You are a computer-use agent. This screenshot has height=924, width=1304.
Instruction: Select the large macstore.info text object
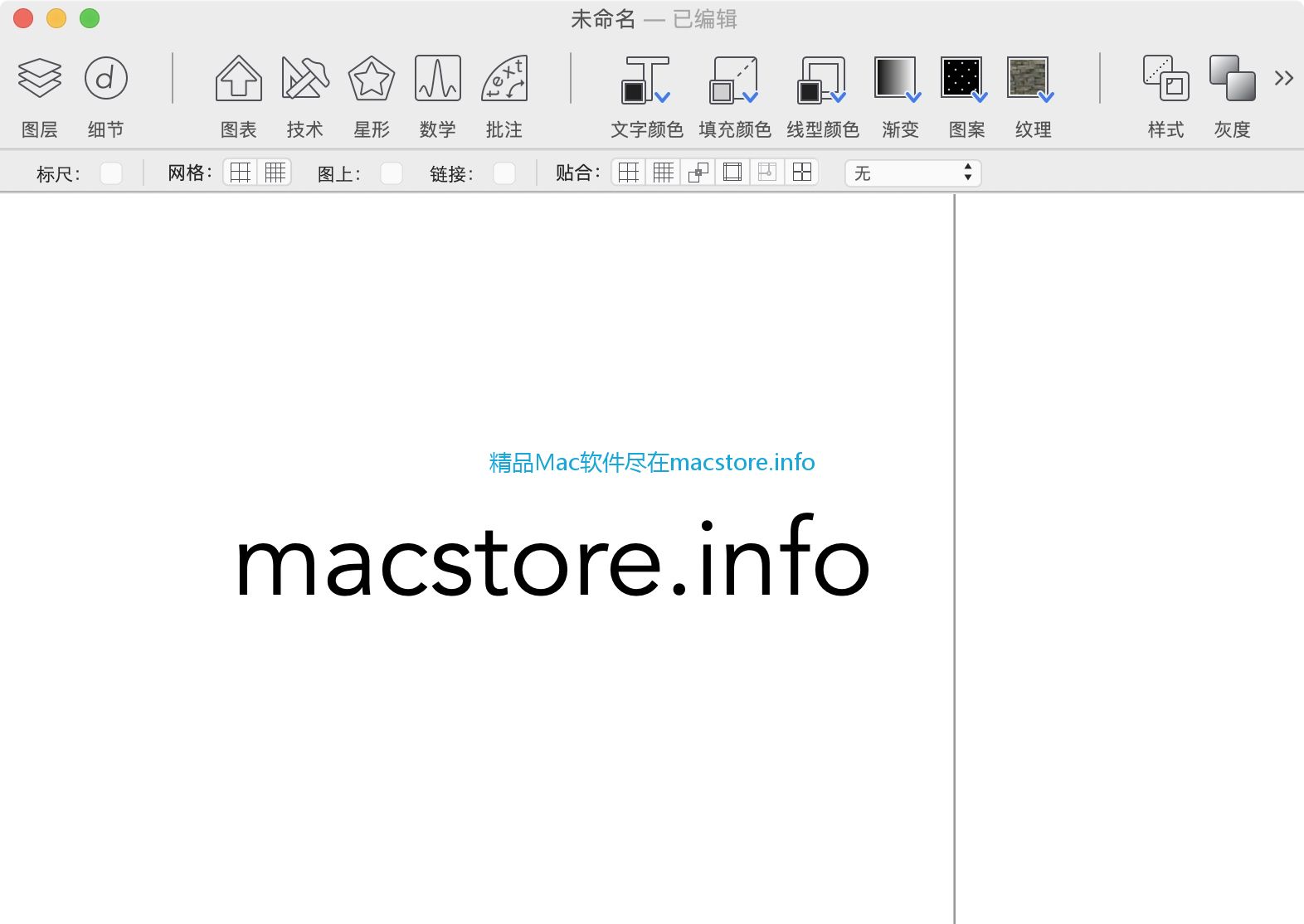tap(552, 556)
